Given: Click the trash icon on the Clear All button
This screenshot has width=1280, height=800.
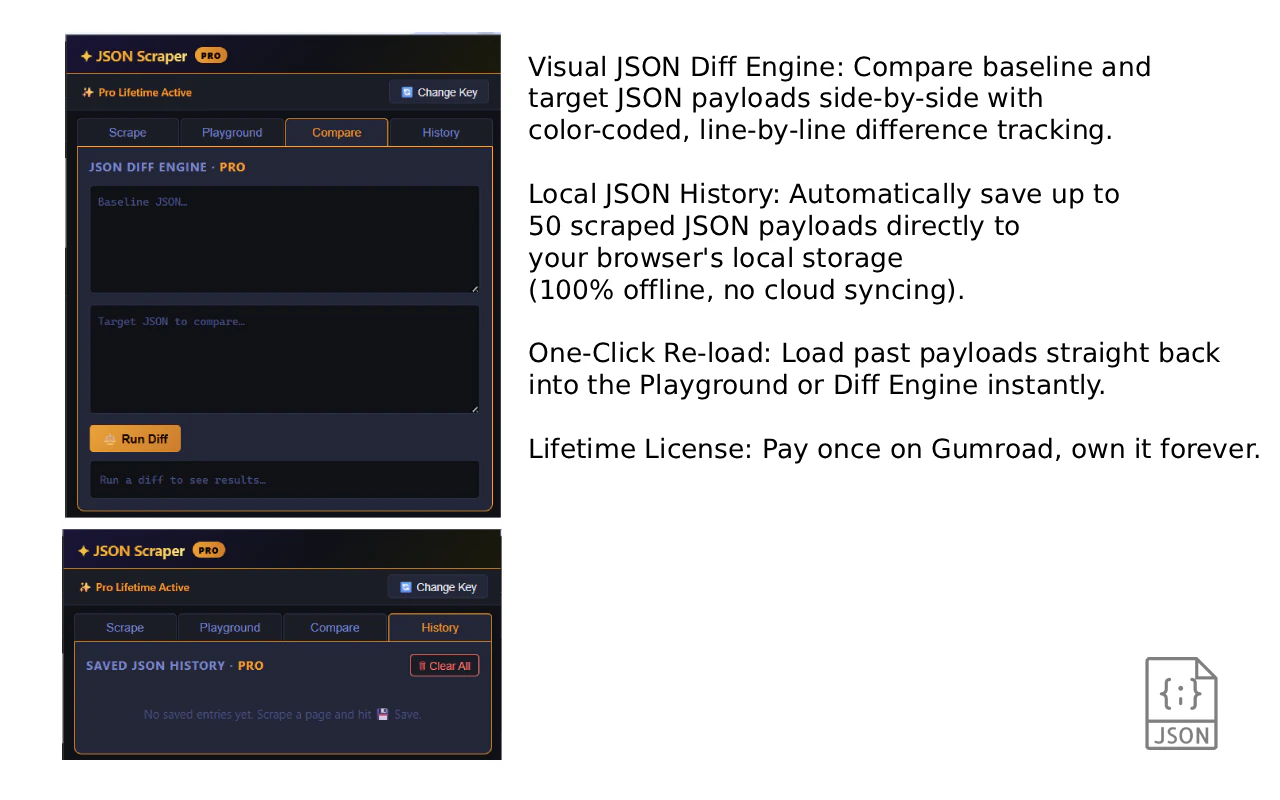Looking at the screenshot, I should pos(422,666).
